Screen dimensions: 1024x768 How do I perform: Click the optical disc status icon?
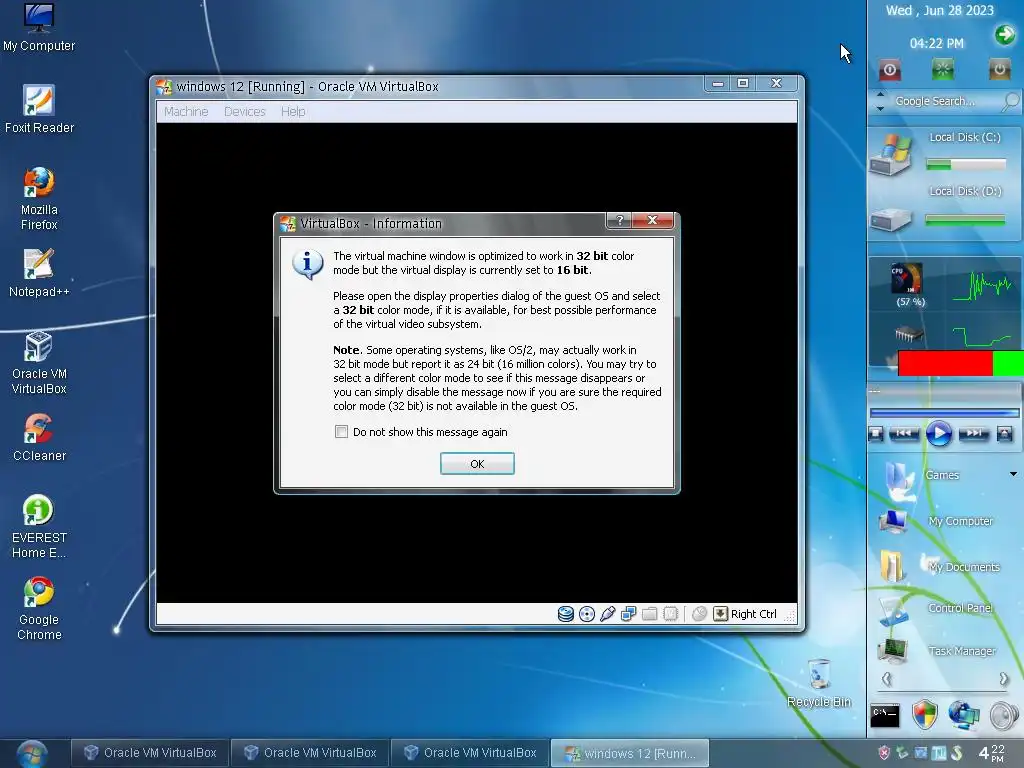[586, 614]
